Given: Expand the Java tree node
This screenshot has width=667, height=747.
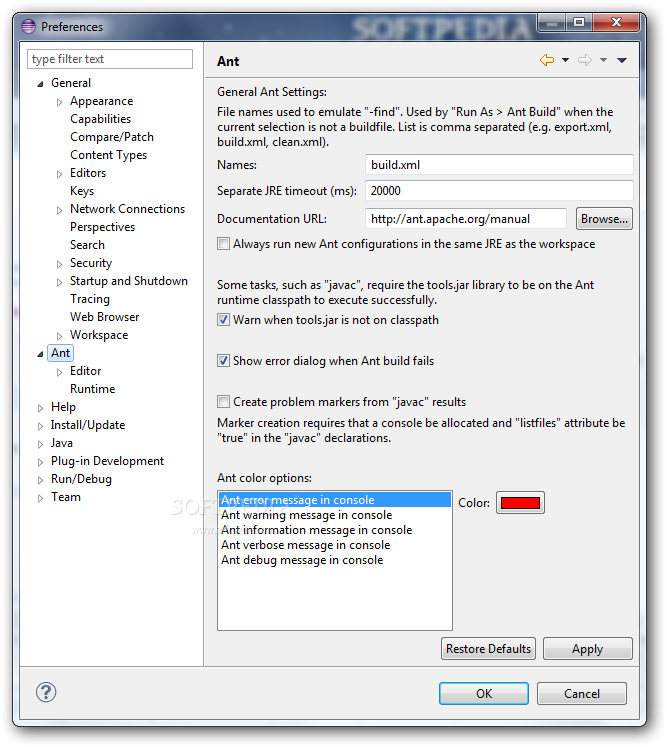Looking at the screenshot, I should coord(40,444).
